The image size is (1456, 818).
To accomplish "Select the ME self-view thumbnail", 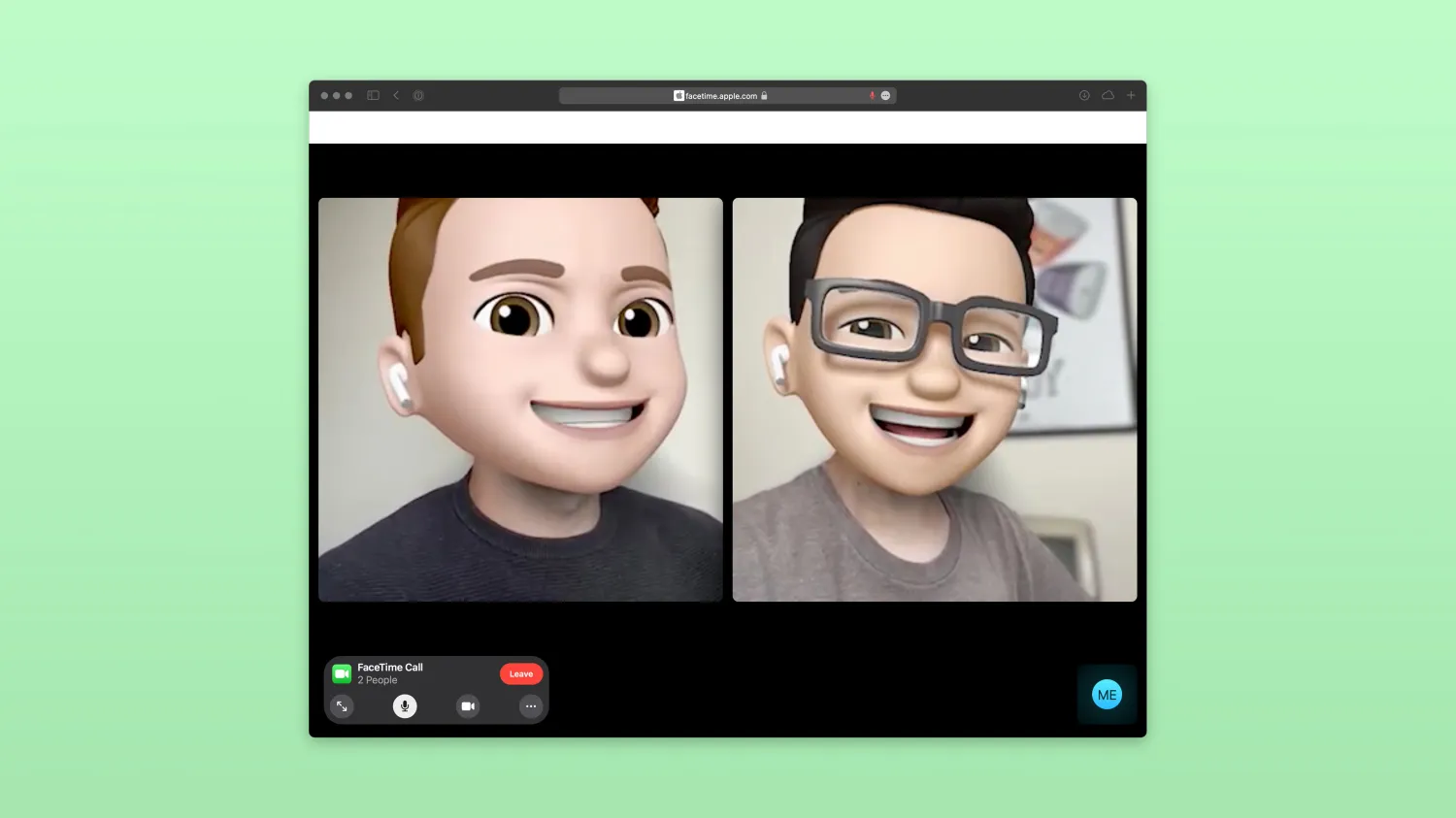I will pyautogui.click(x=1107, y=695).
